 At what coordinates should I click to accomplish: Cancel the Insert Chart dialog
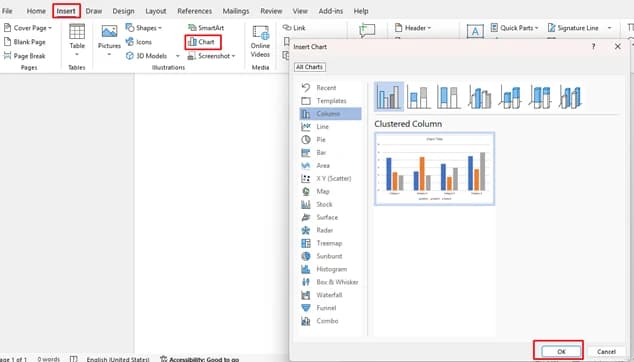[606, 351]
